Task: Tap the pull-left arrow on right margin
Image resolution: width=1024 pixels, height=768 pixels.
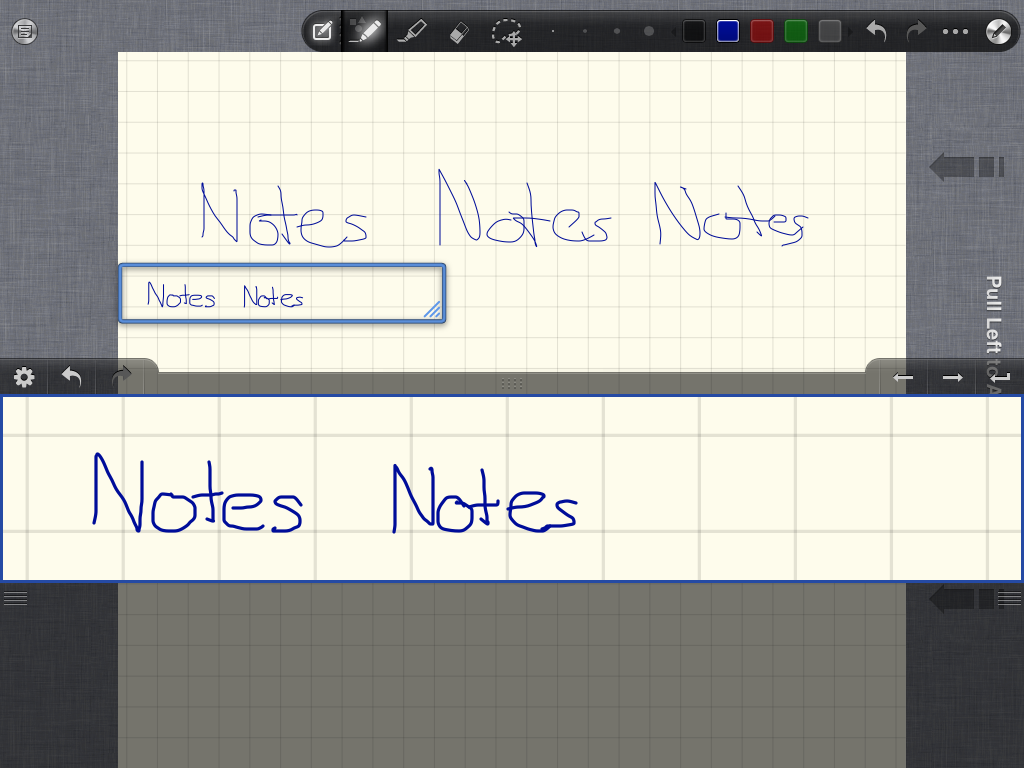Action: click(x=967, y=167)
